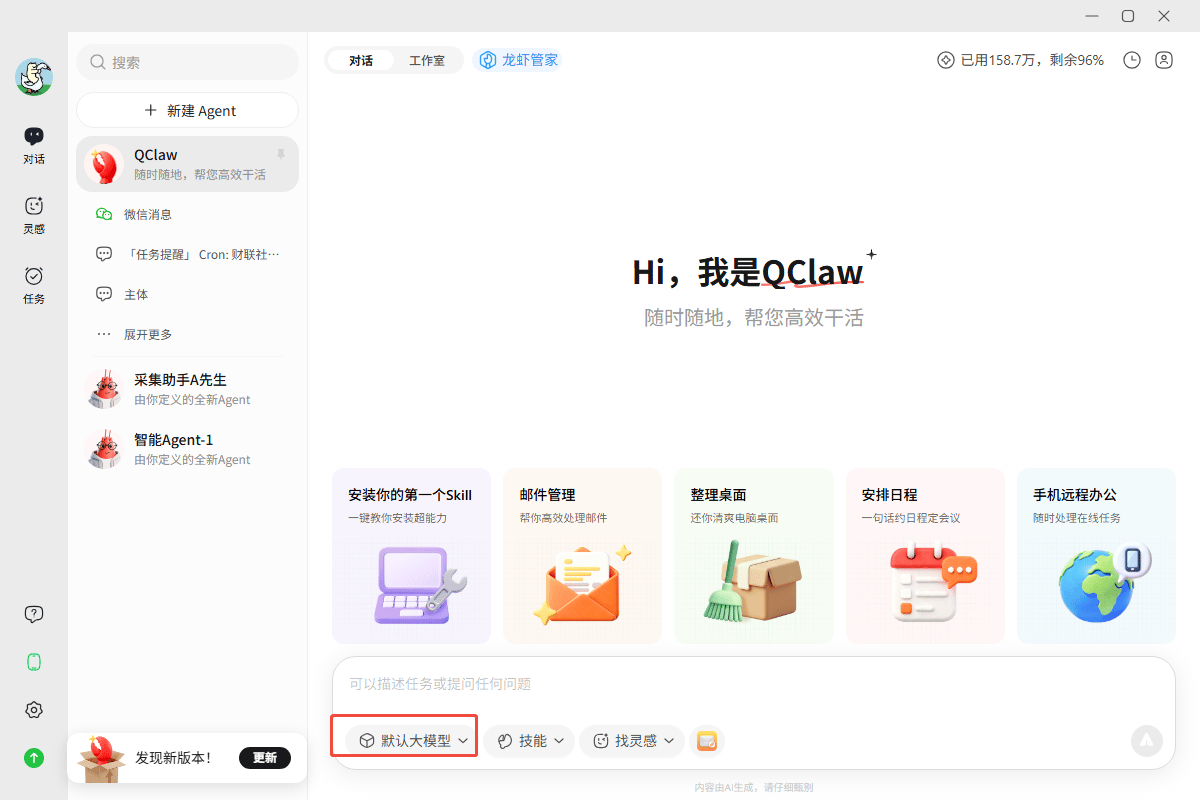Open the 整理桌面 card
Viewport: 1200px width, 800px height.
754,556
